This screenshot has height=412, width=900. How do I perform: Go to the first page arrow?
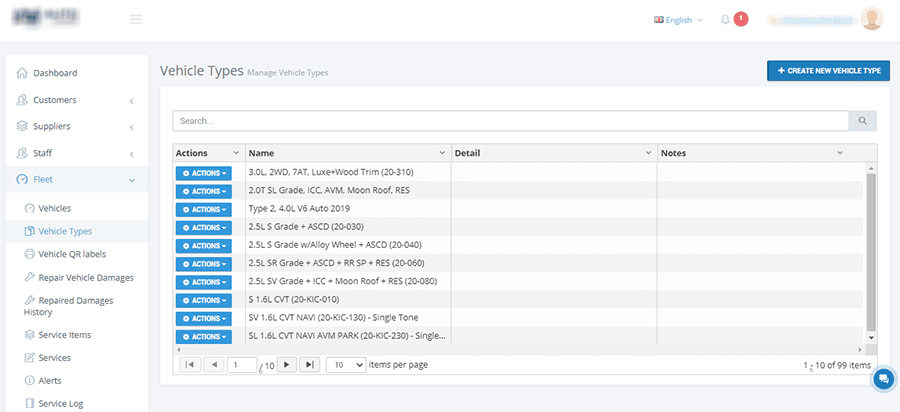190,365
